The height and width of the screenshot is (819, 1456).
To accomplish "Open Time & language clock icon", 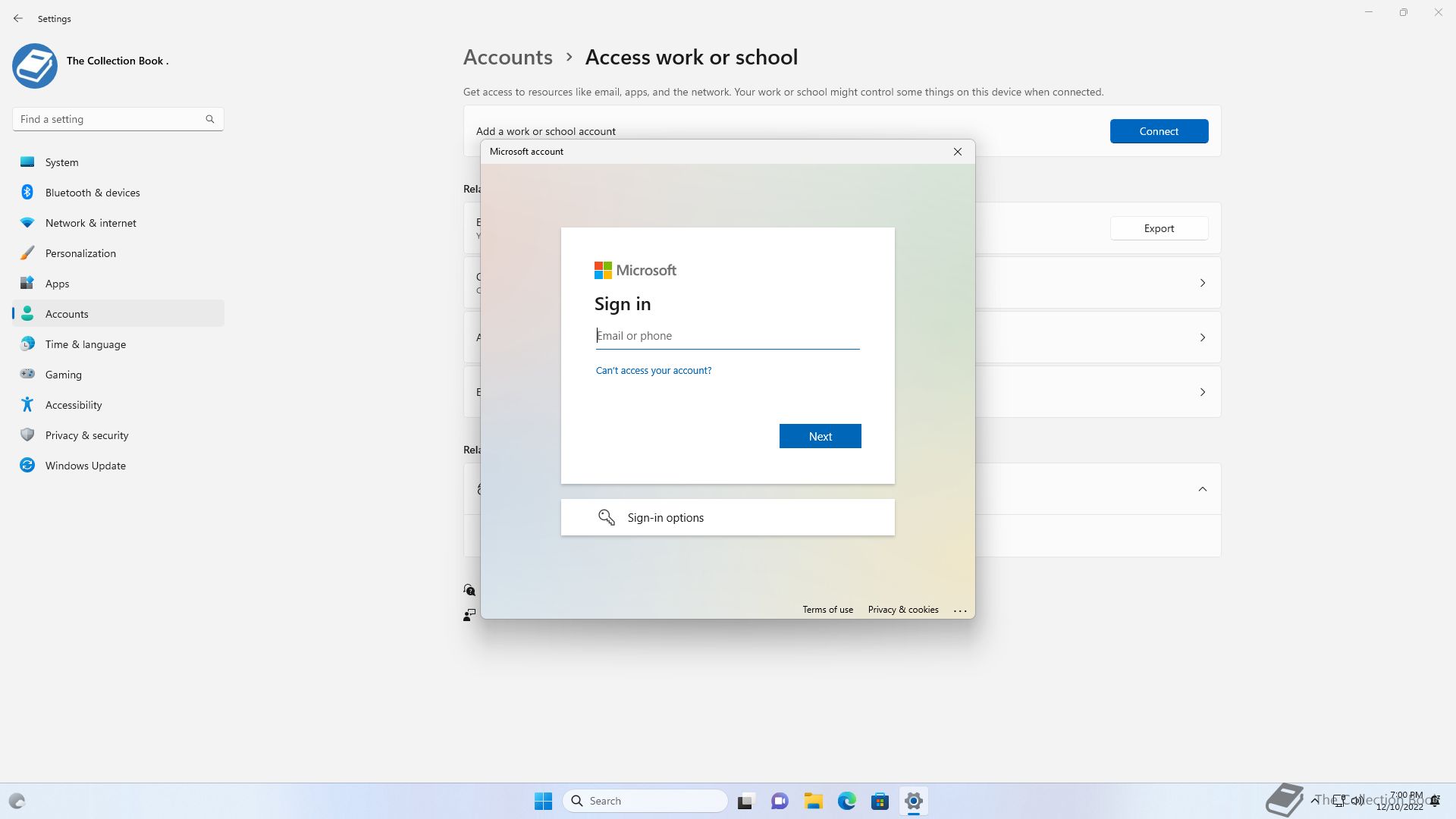I will tap(27, 344).
